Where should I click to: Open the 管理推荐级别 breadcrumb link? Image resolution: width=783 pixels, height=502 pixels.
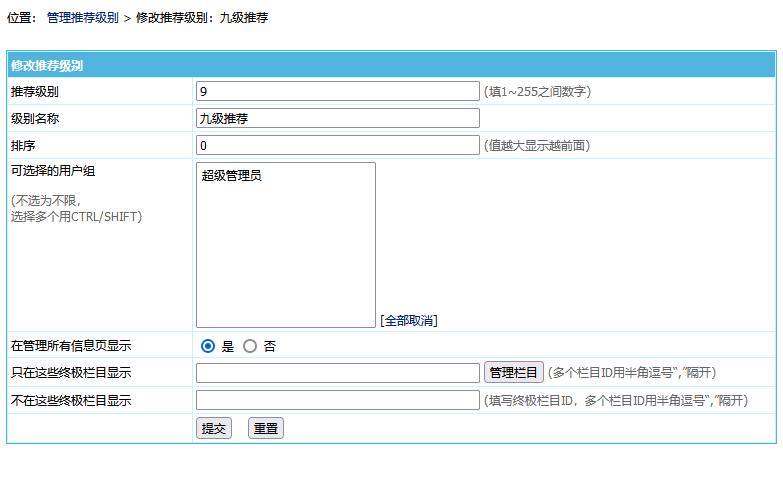click(83, 18)
